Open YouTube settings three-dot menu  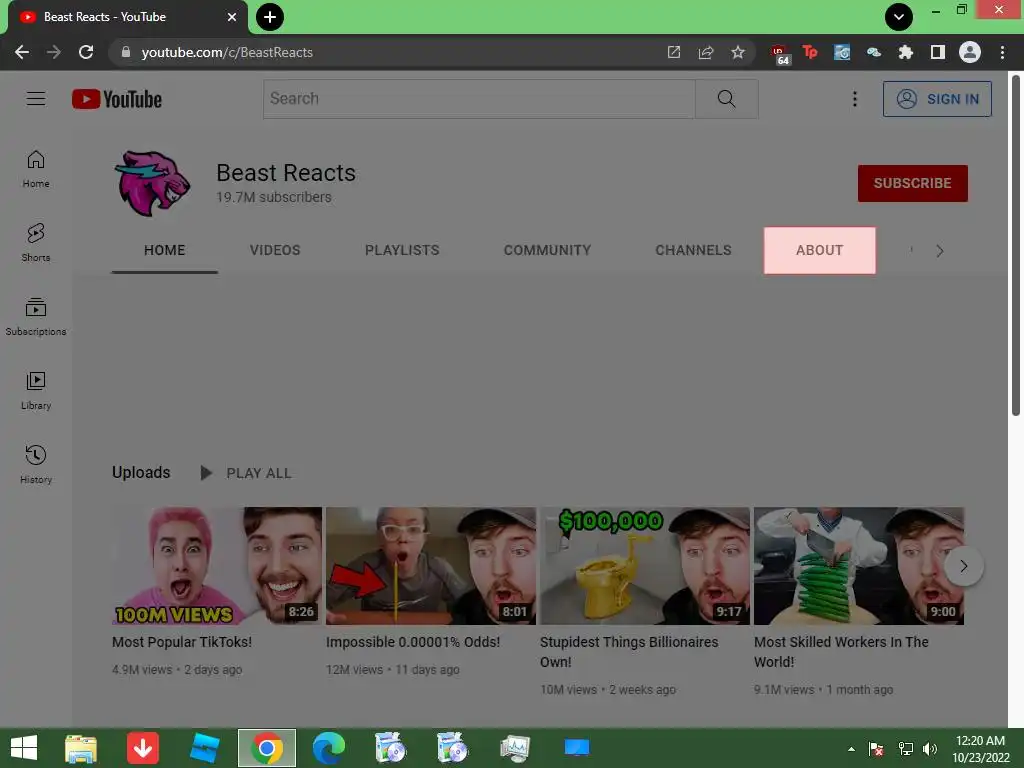click(x=854, y=99)
